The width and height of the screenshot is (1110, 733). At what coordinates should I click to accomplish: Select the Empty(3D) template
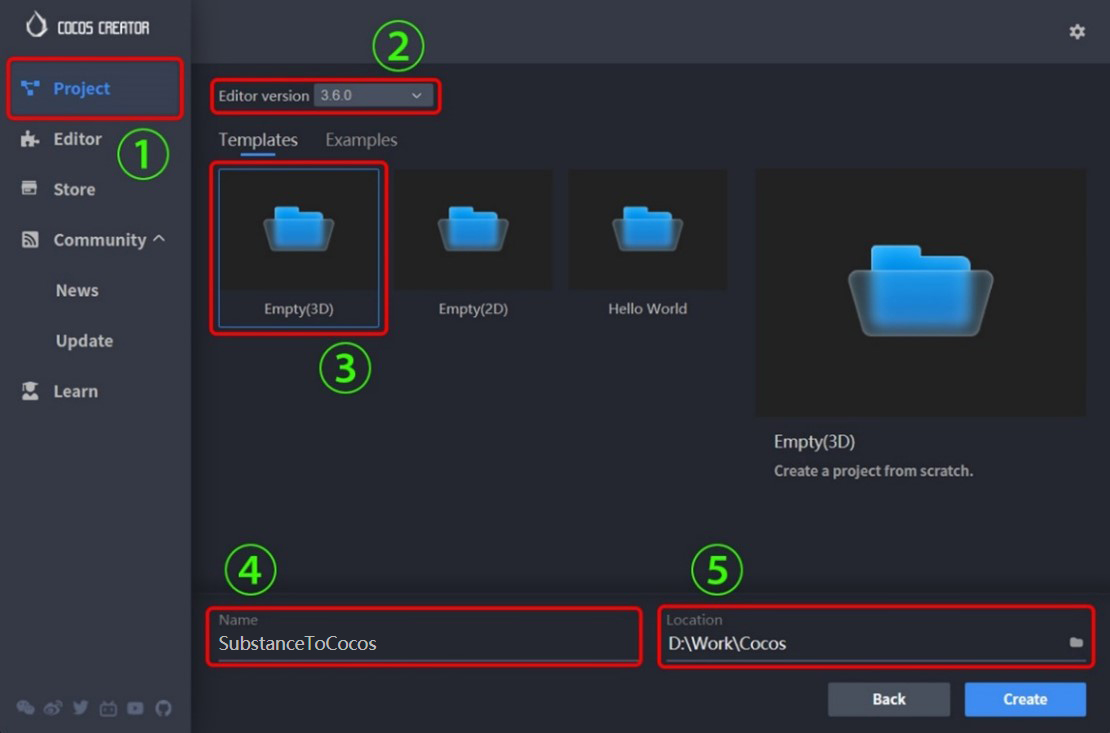(299, 248)
